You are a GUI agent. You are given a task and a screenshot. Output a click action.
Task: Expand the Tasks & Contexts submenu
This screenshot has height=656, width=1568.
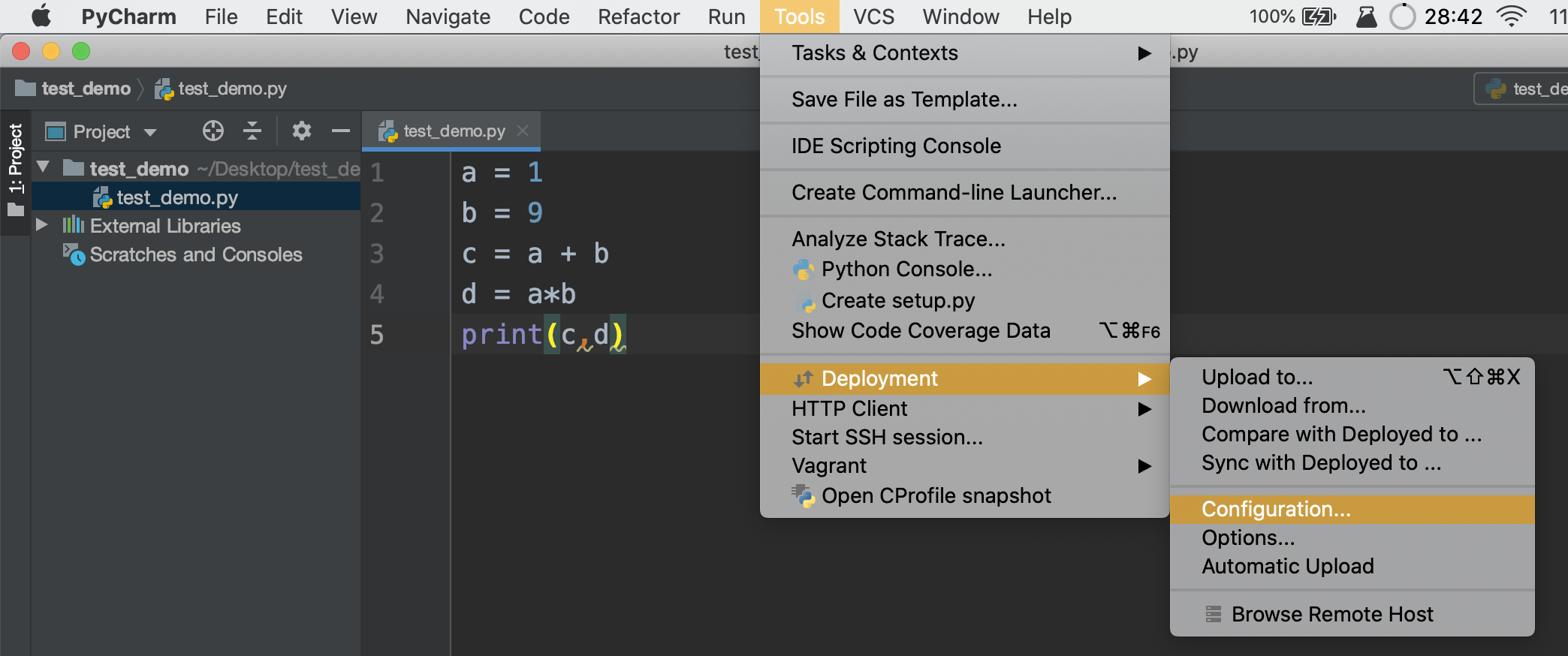965,53
